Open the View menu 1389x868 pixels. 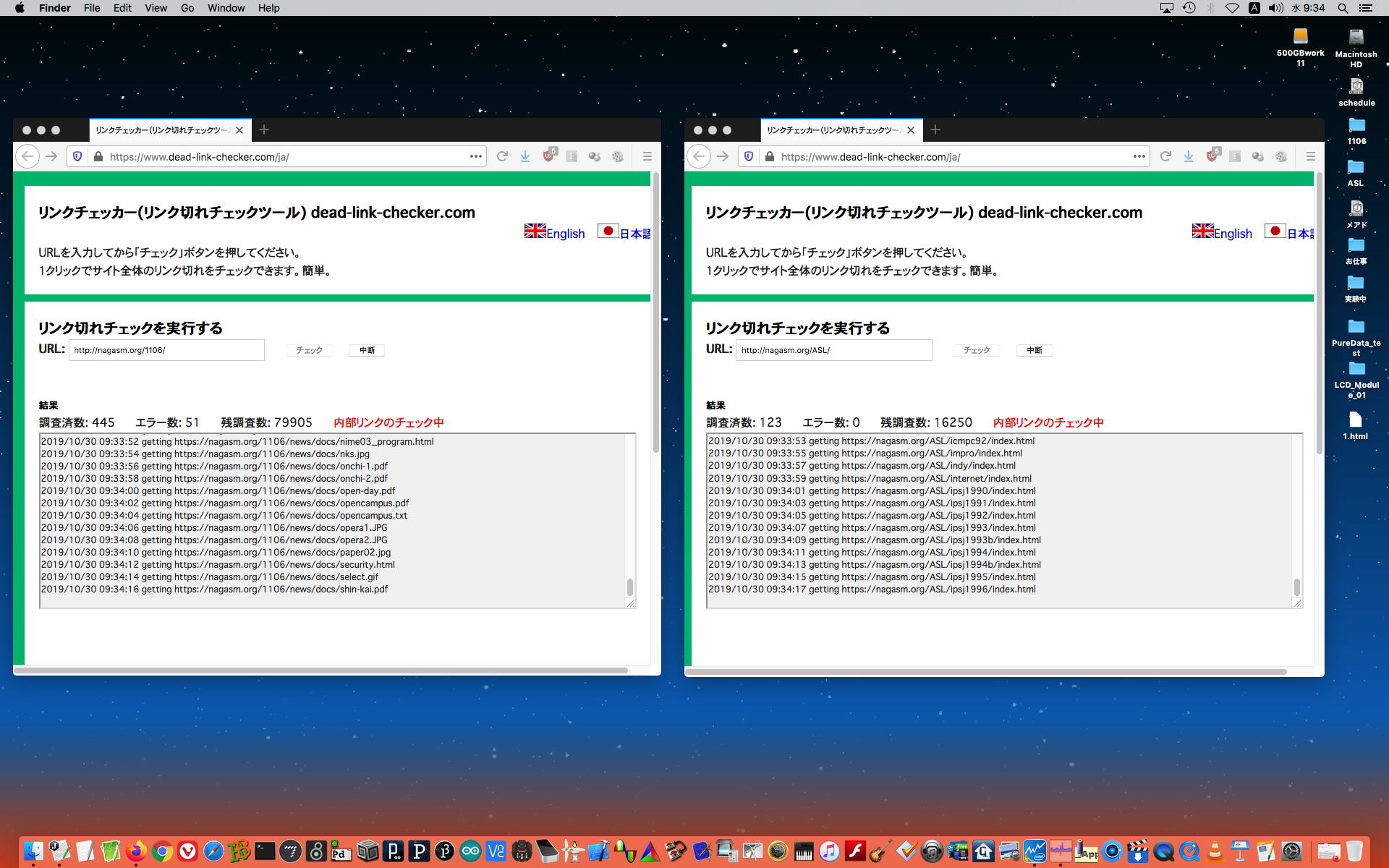[x=156, y=8]
